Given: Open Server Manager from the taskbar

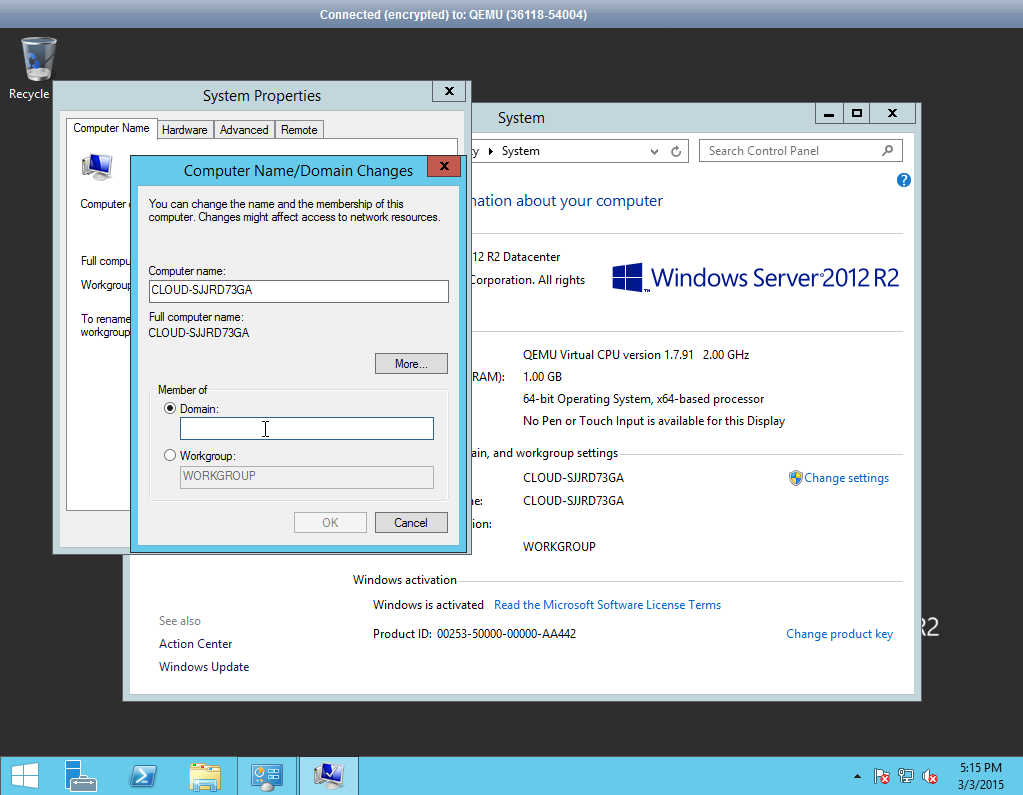Looking at the screenshot, I should [x=80, y=775].
